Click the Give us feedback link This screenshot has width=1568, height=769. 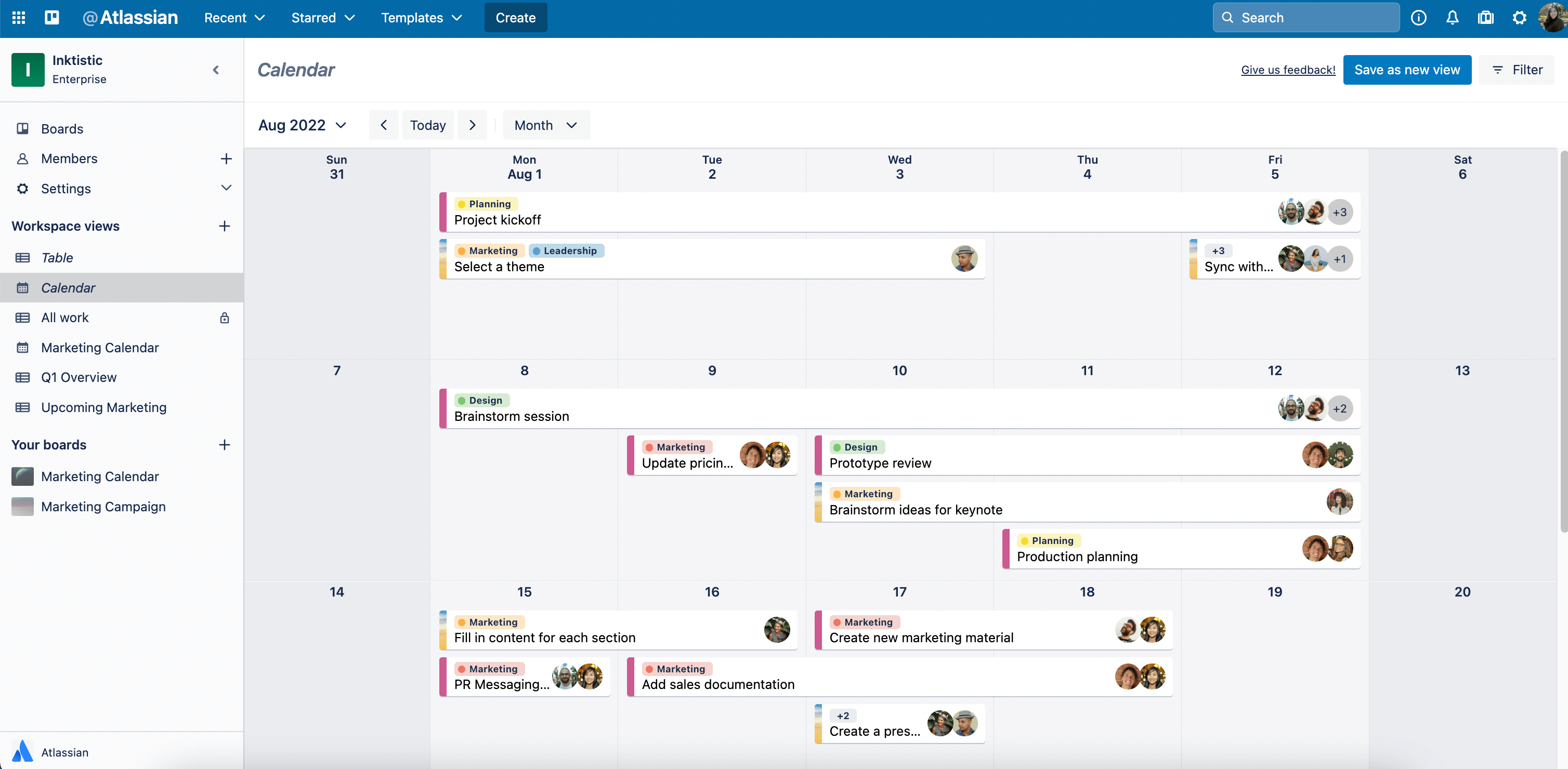tap(1288, 69)
